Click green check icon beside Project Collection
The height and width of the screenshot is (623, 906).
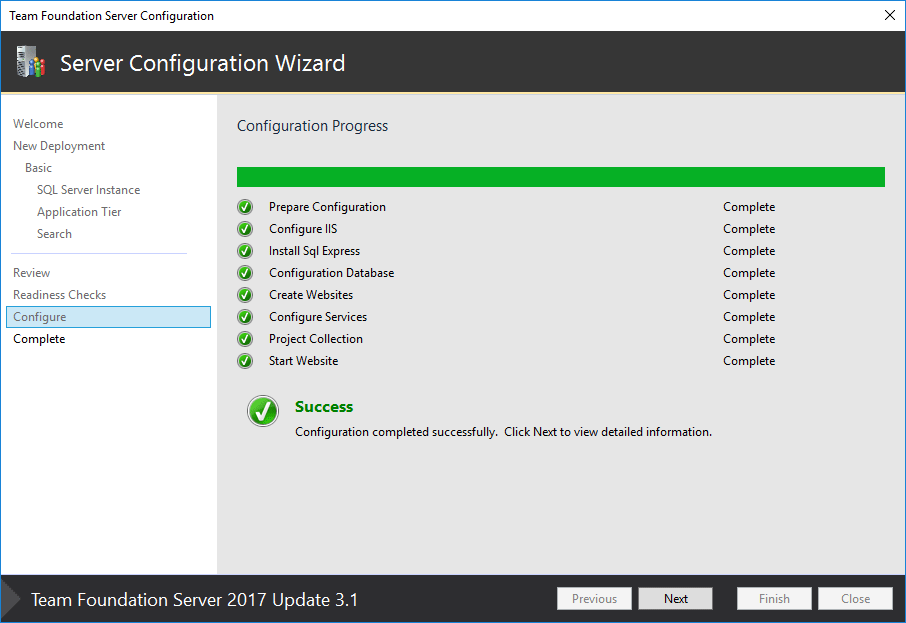coord(245,339)
